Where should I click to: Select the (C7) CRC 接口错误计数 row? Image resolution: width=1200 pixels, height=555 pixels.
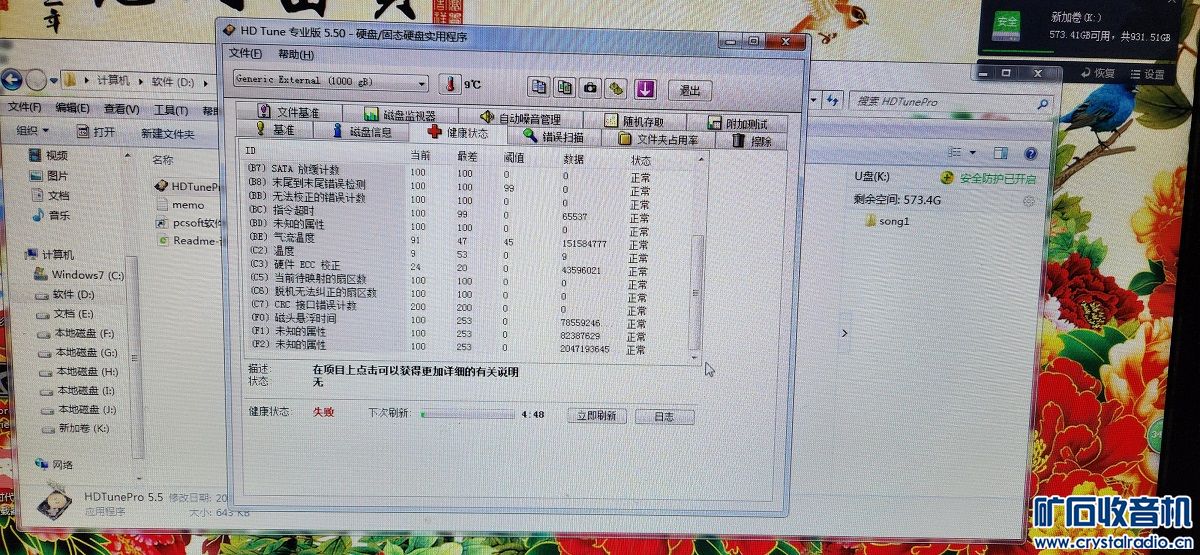pos(448,306)
